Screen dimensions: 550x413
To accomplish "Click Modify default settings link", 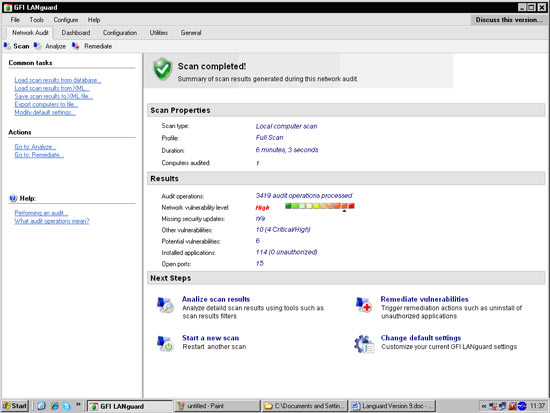I will tap(45, 113).
